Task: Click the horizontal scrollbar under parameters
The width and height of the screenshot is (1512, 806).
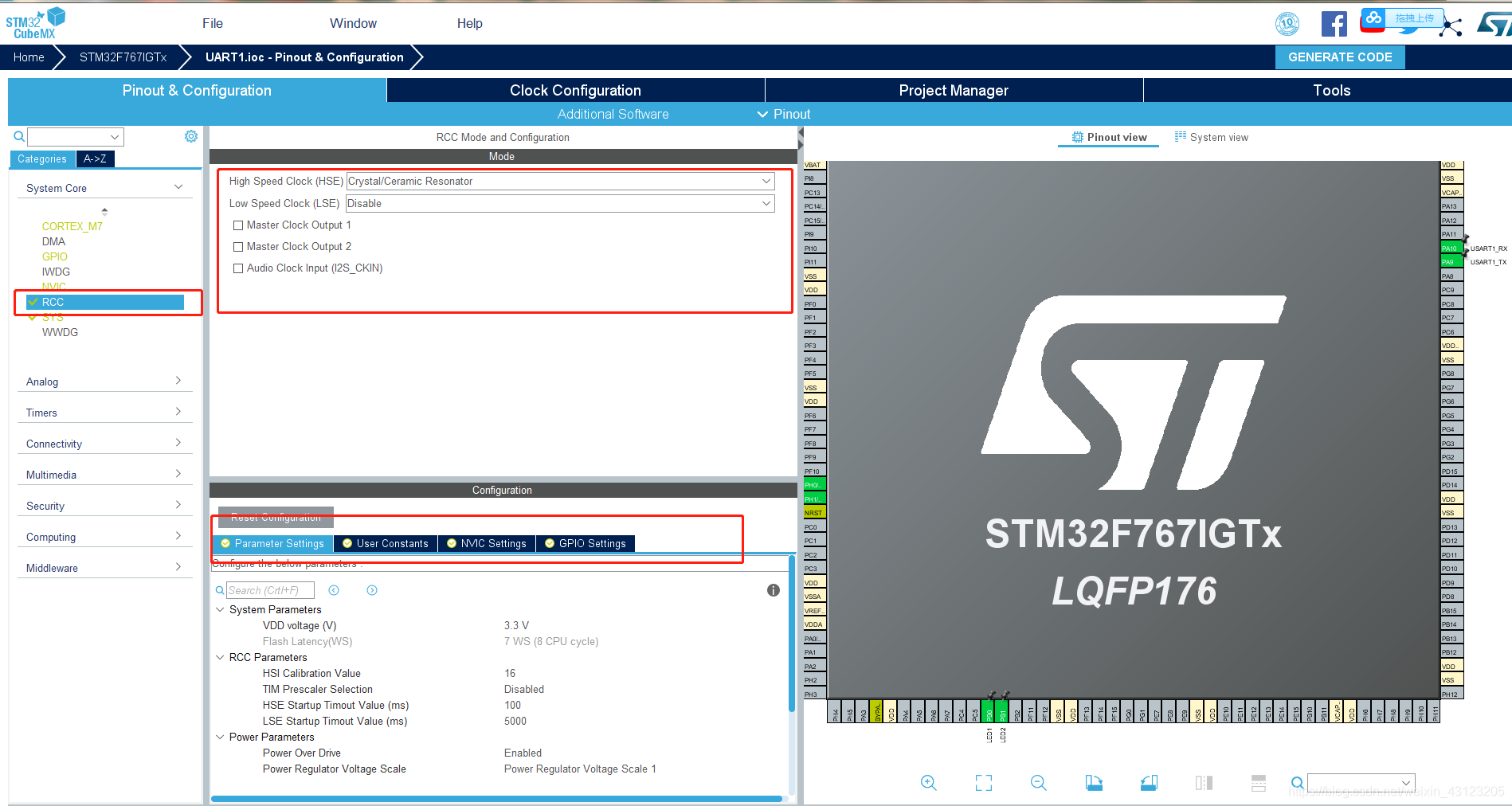Action: click(x=496, y=798)
